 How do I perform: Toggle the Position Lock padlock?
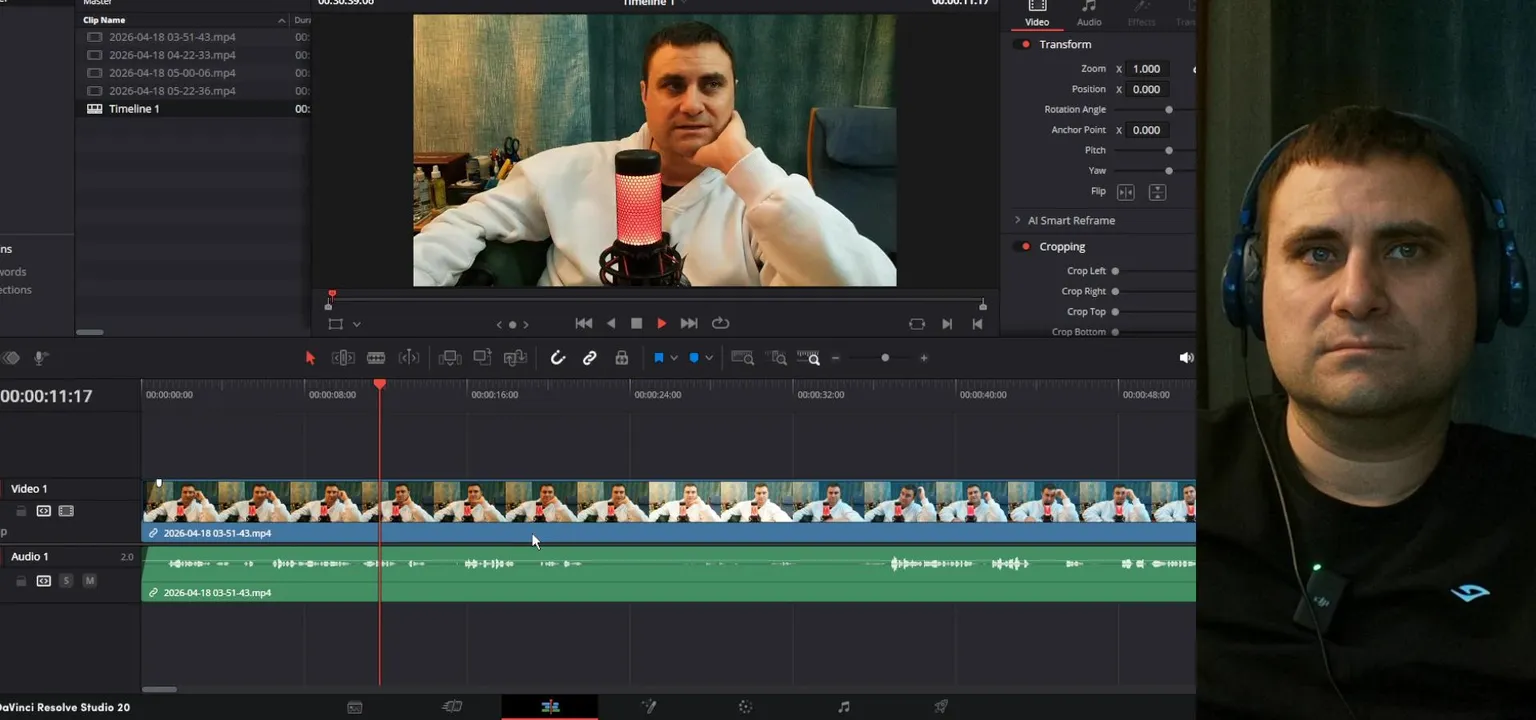pyautogui.click(x=622, y=358)
